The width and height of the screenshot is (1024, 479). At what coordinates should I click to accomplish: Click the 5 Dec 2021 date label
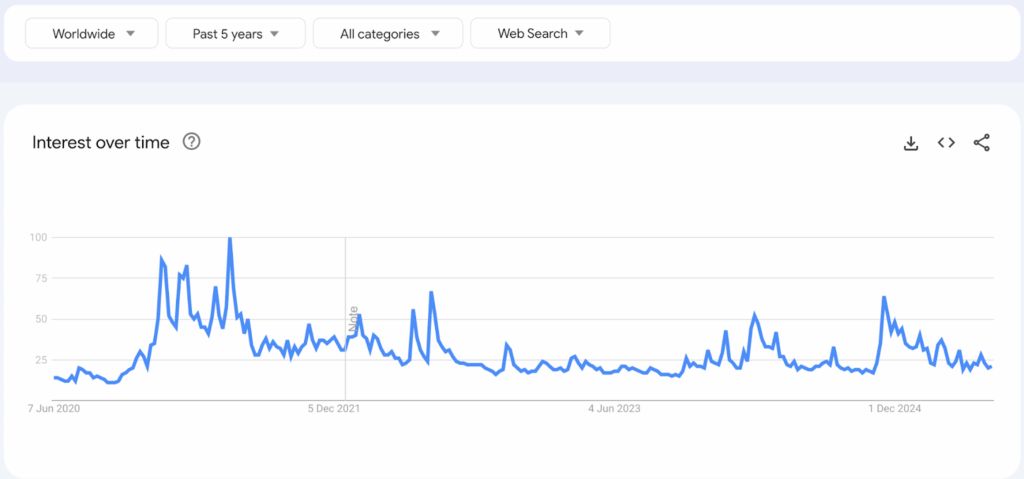click(x=334, y=408)
